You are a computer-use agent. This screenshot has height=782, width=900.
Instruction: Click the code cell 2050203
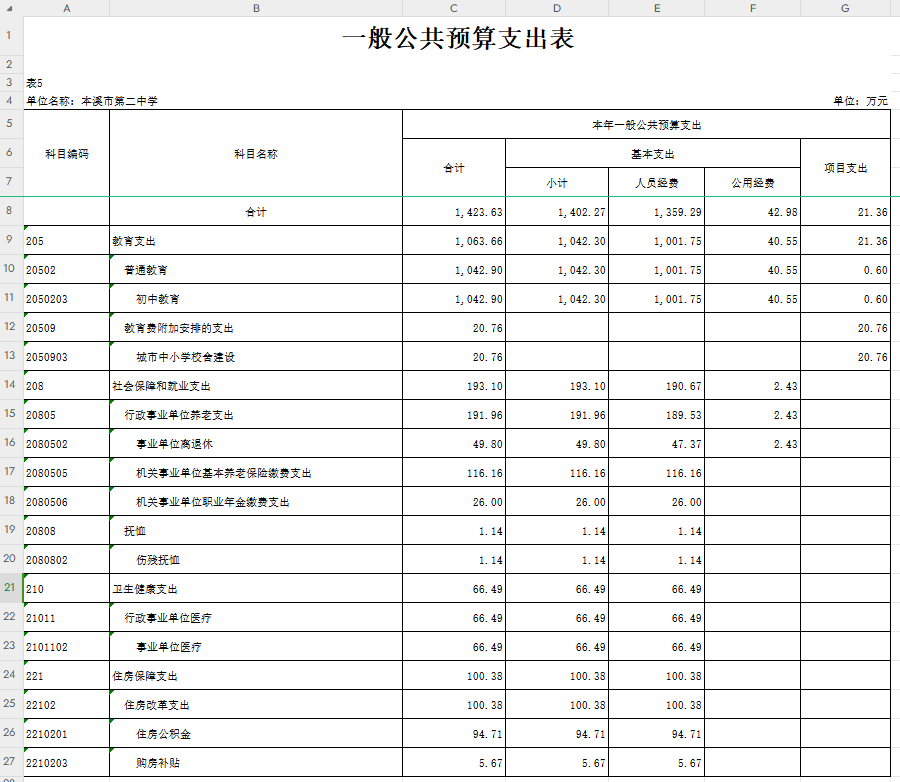[67, 299]
